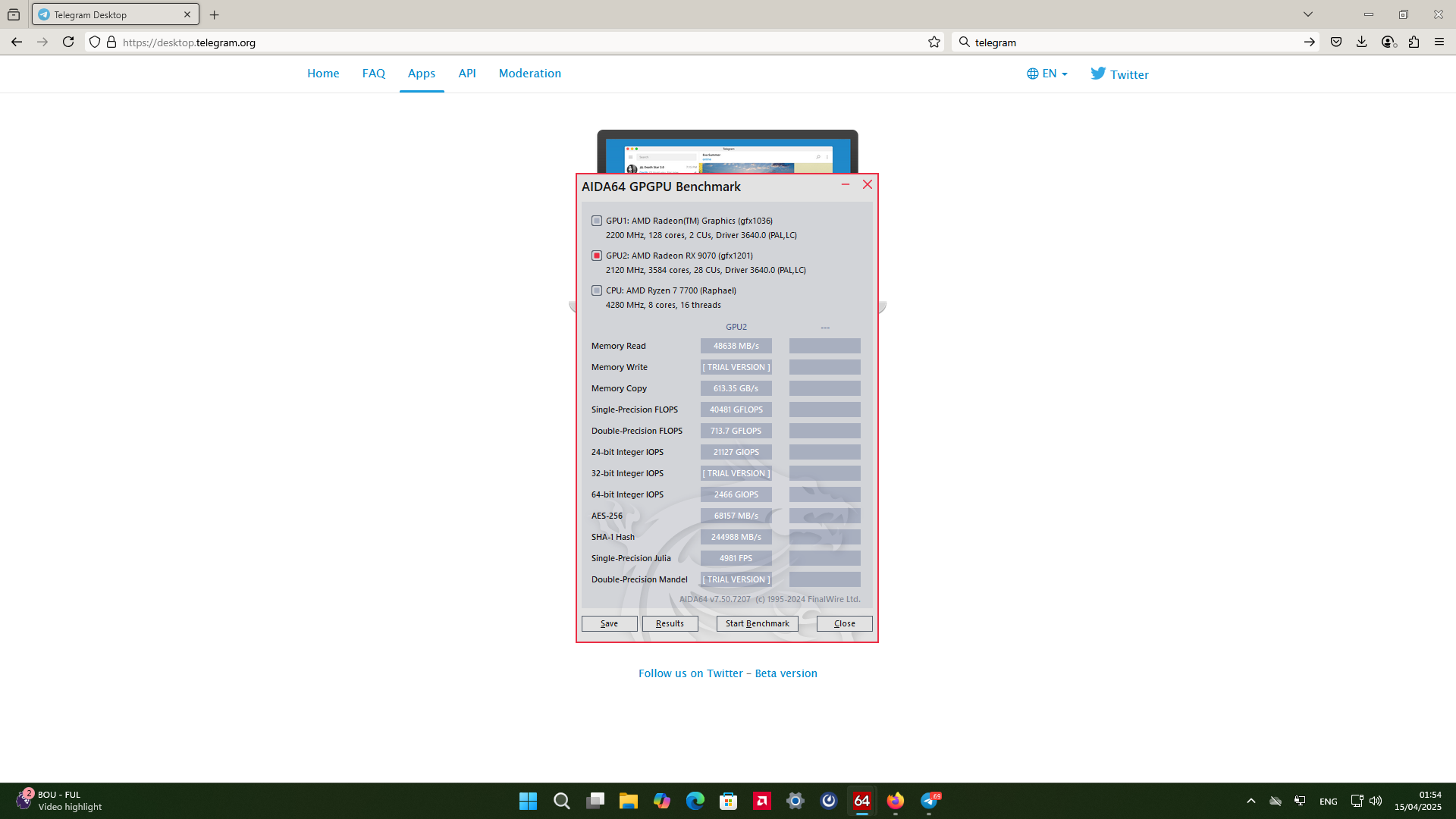The image size is (1456, 819).
Task: Open the Results button in AIDA64
Action: [670, 623]
